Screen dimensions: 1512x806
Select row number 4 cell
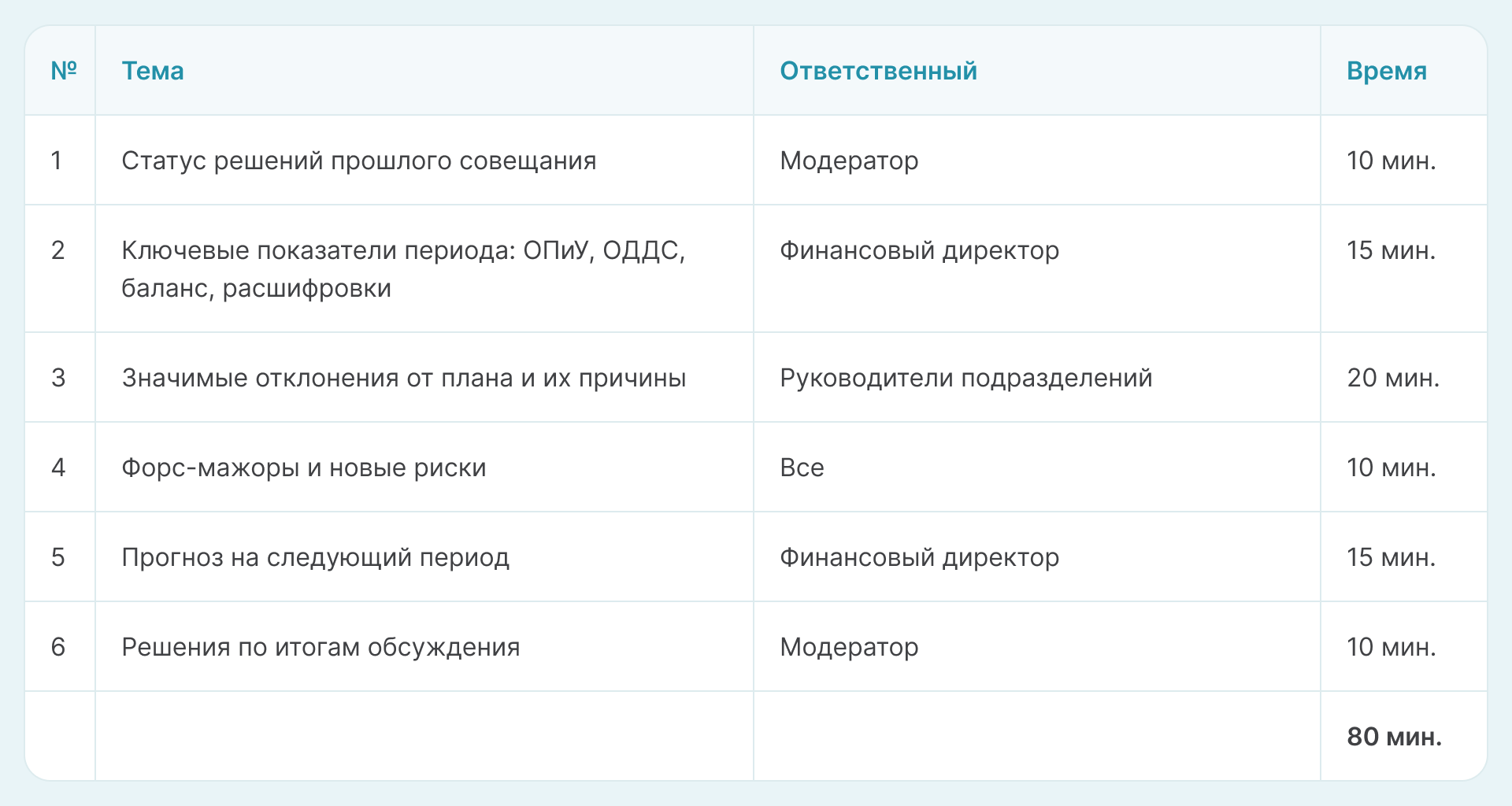[58, 468]
